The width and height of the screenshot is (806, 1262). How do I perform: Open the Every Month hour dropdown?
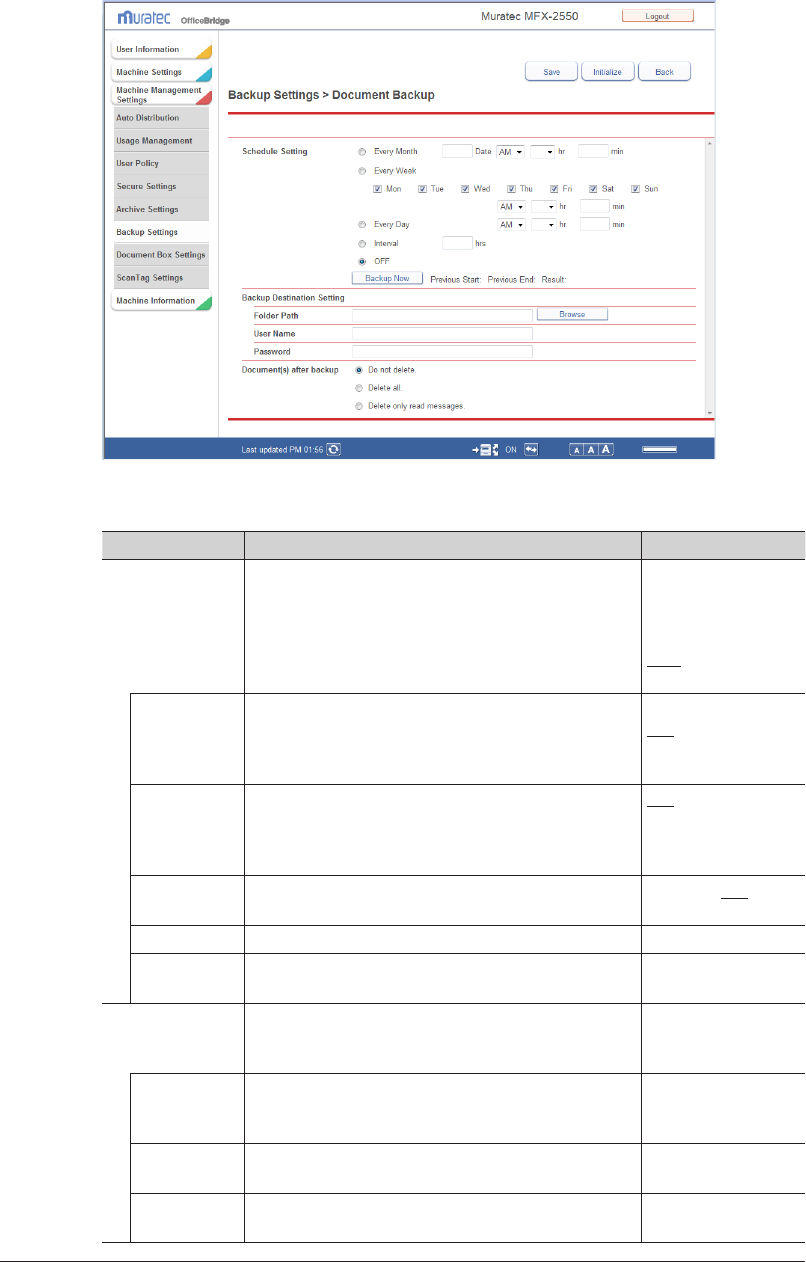click(542, 152)
